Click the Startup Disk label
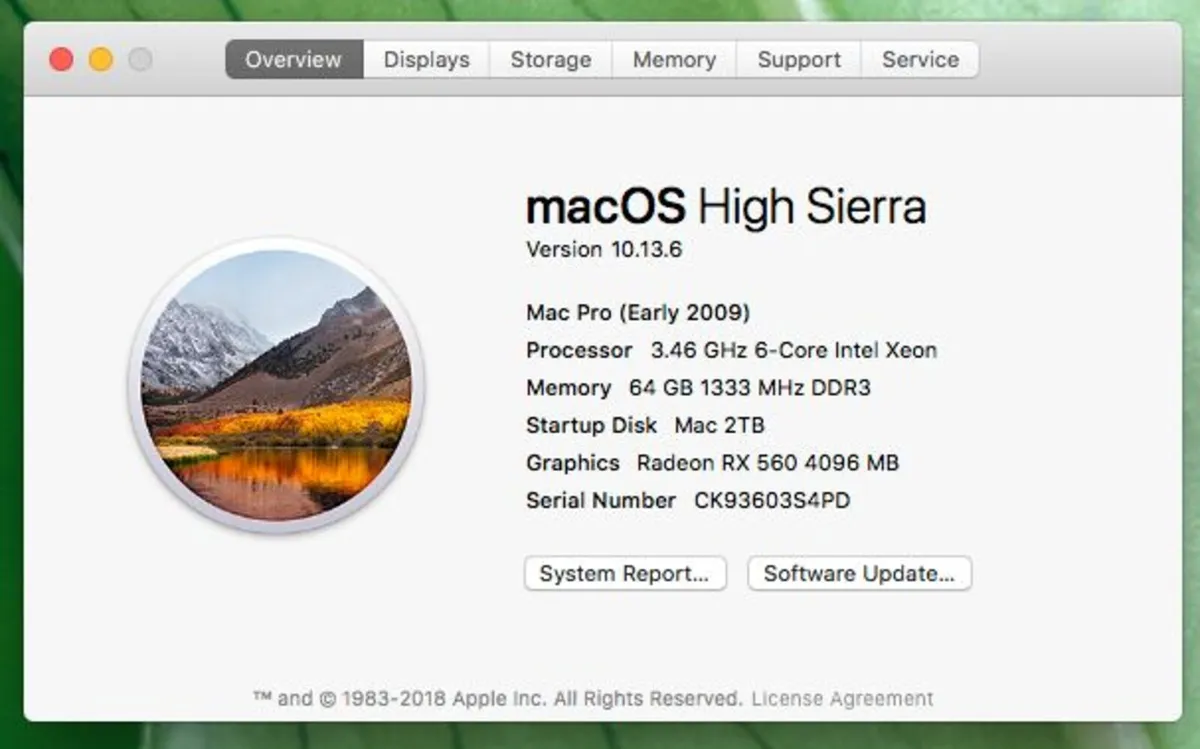The height and width of the screenshot is (749, 1200). [x=592, y=426]
